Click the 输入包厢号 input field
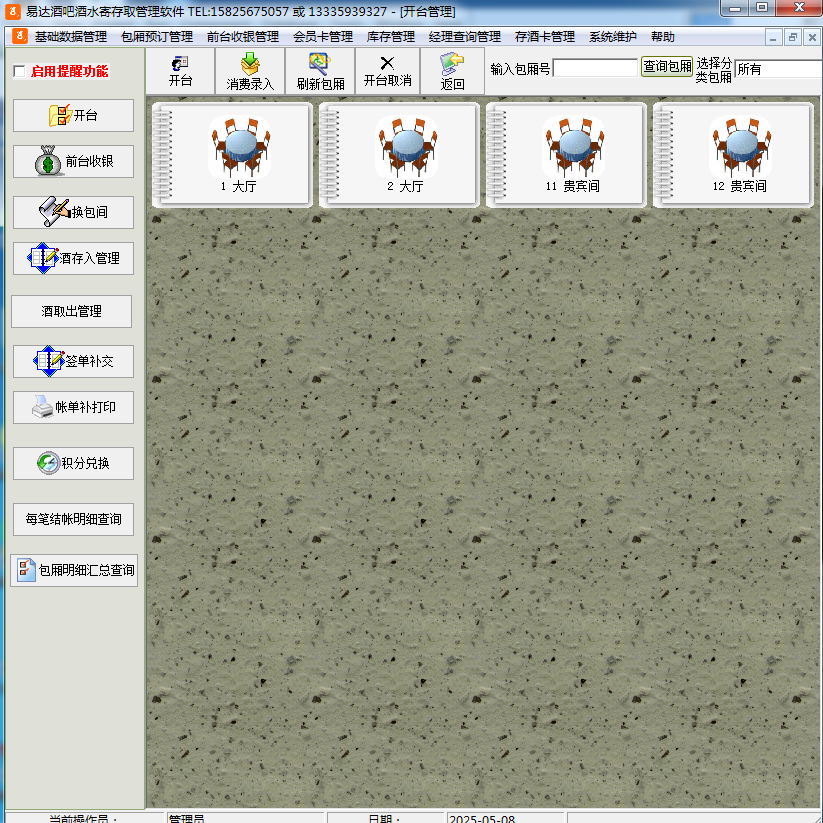The image size is (823, 823). (x=595, y=68)
